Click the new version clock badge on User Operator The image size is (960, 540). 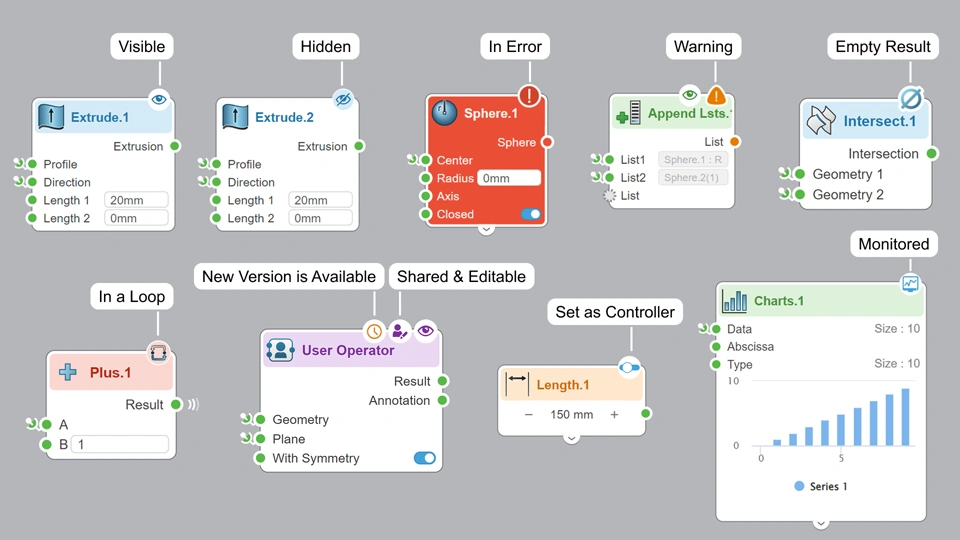[374, 331]
